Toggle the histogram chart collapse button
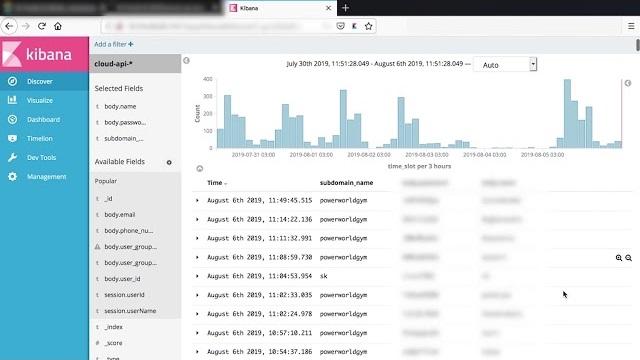The height and width of the screenshot is (360, 640). pos(200,169)
